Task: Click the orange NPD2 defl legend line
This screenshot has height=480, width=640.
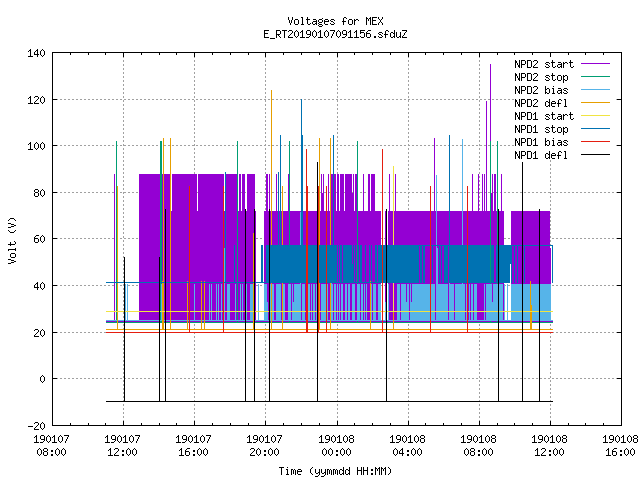Action: coord(596,102)
